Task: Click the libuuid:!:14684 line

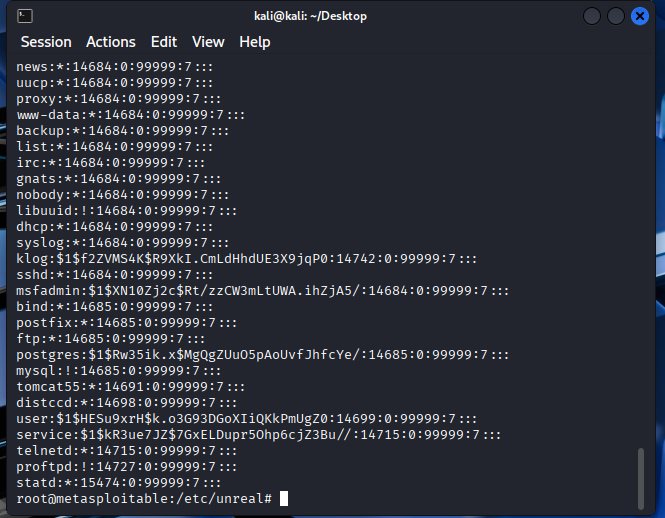Action: coord(127,211)
